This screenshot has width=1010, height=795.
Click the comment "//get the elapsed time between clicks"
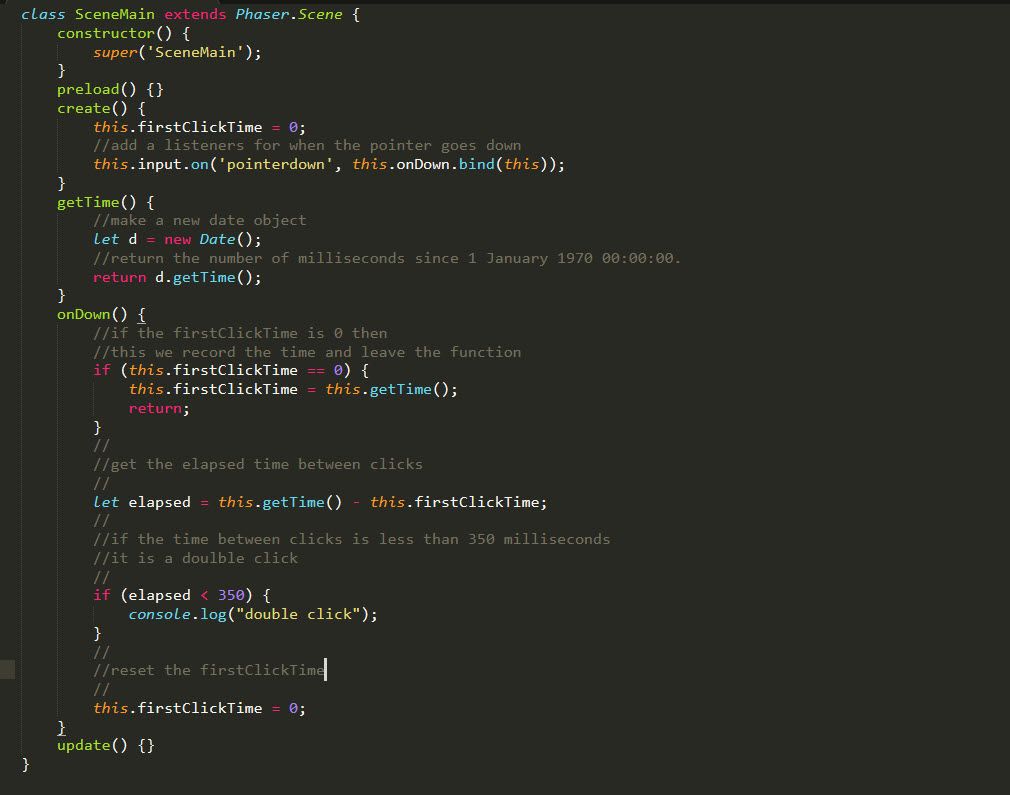(258, 465)
